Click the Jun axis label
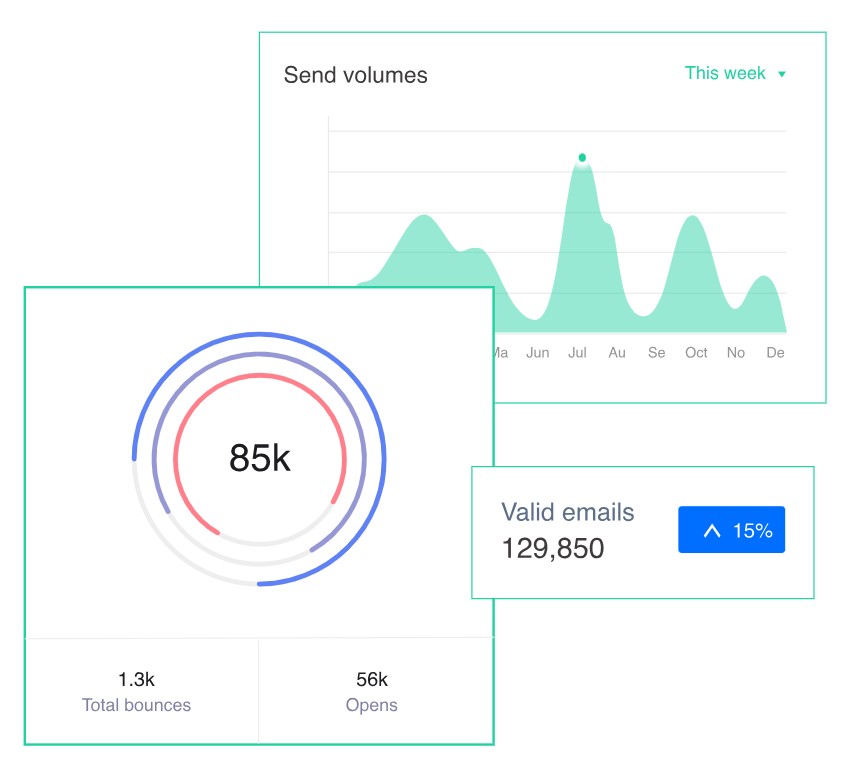 (x=537, y=353)
